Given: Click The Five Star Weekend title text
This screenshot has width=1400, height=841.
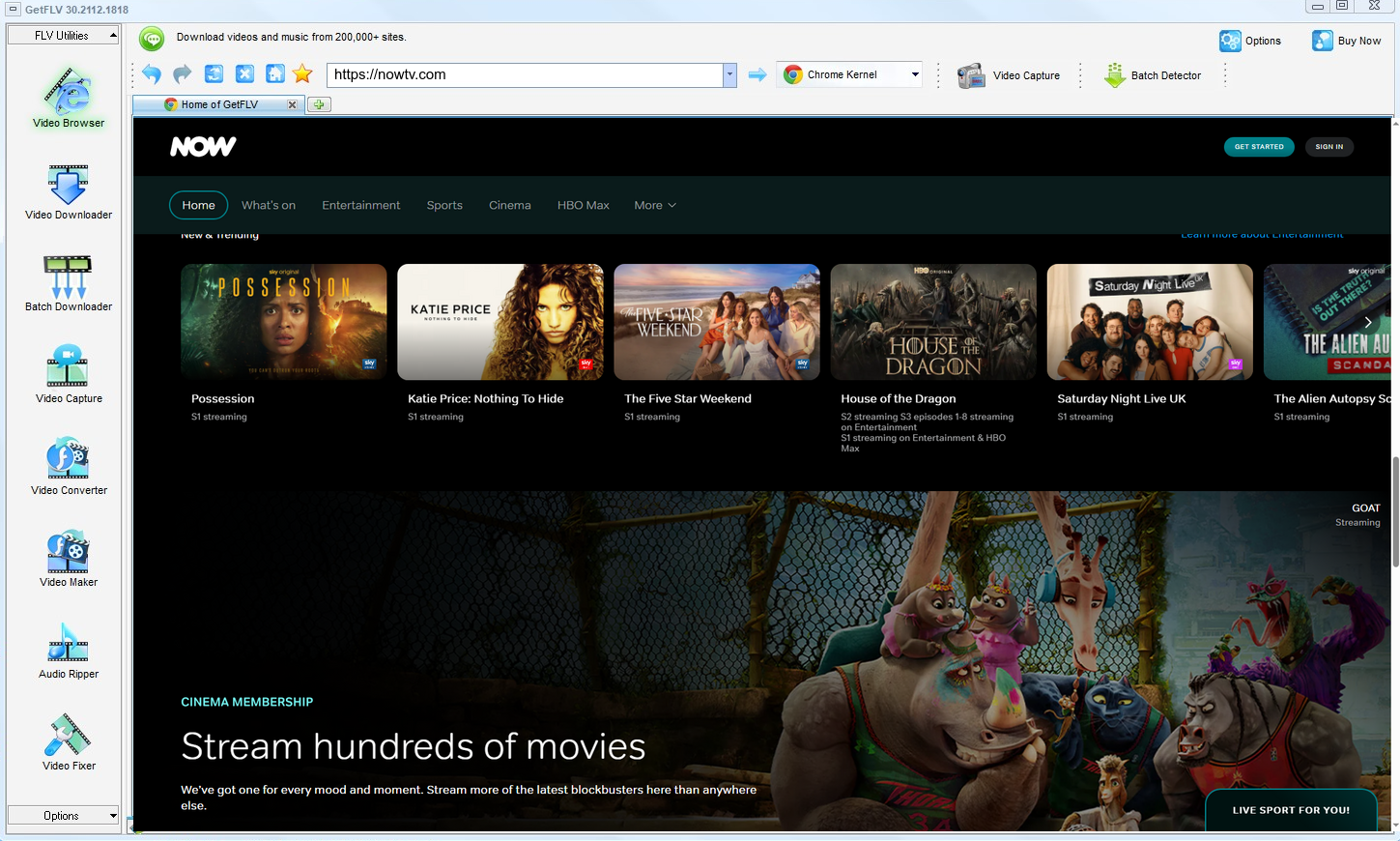Looking at the screenshot, I should [x=688, y=398].
